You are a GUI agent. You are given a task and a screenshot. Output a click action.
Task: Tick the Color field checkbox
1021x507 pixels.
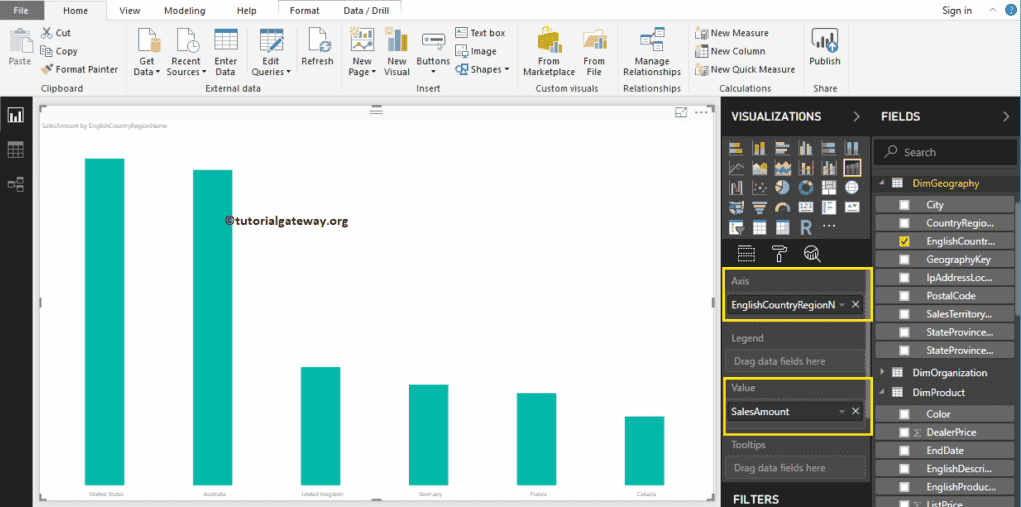point(904,414)
